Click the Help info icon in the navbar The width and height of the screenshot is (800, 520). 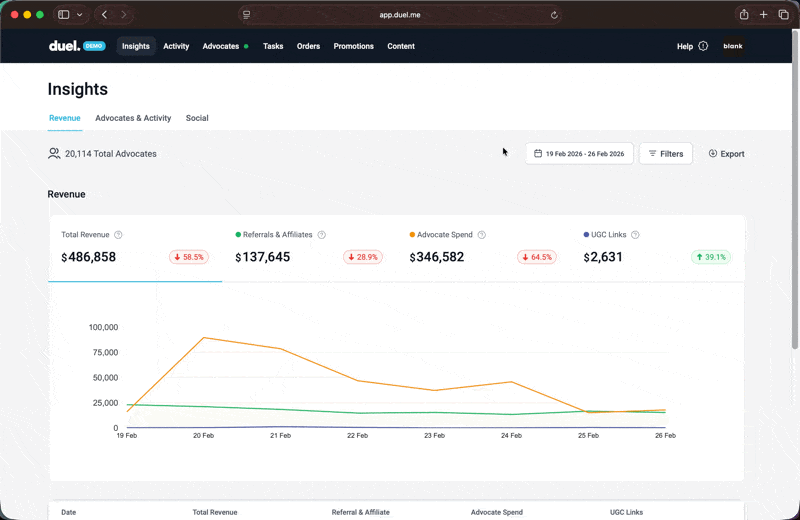(x=703, y=46)
